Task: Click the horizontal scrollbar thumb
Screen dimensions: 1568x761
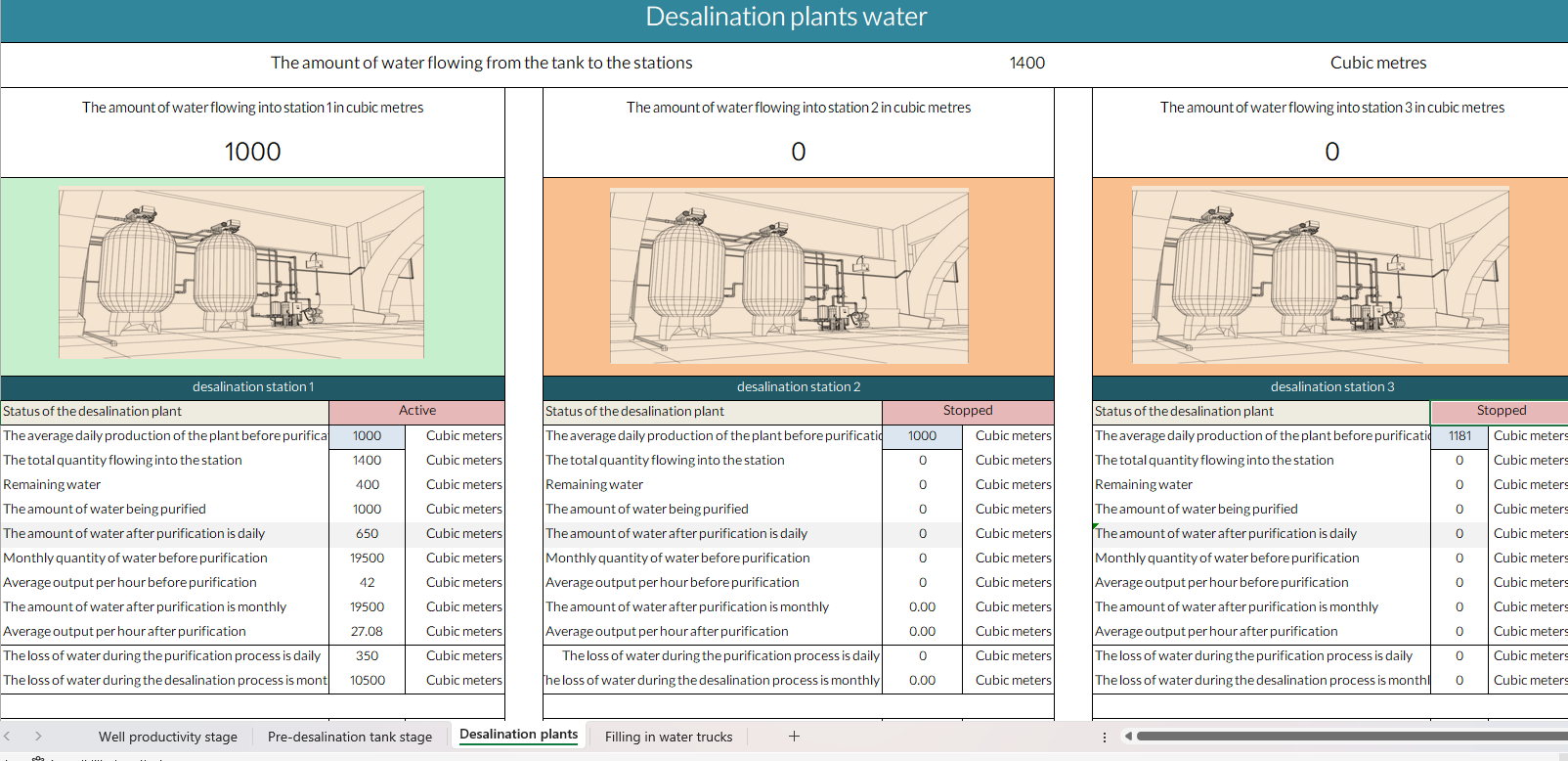Action: tap(1352, 737)
